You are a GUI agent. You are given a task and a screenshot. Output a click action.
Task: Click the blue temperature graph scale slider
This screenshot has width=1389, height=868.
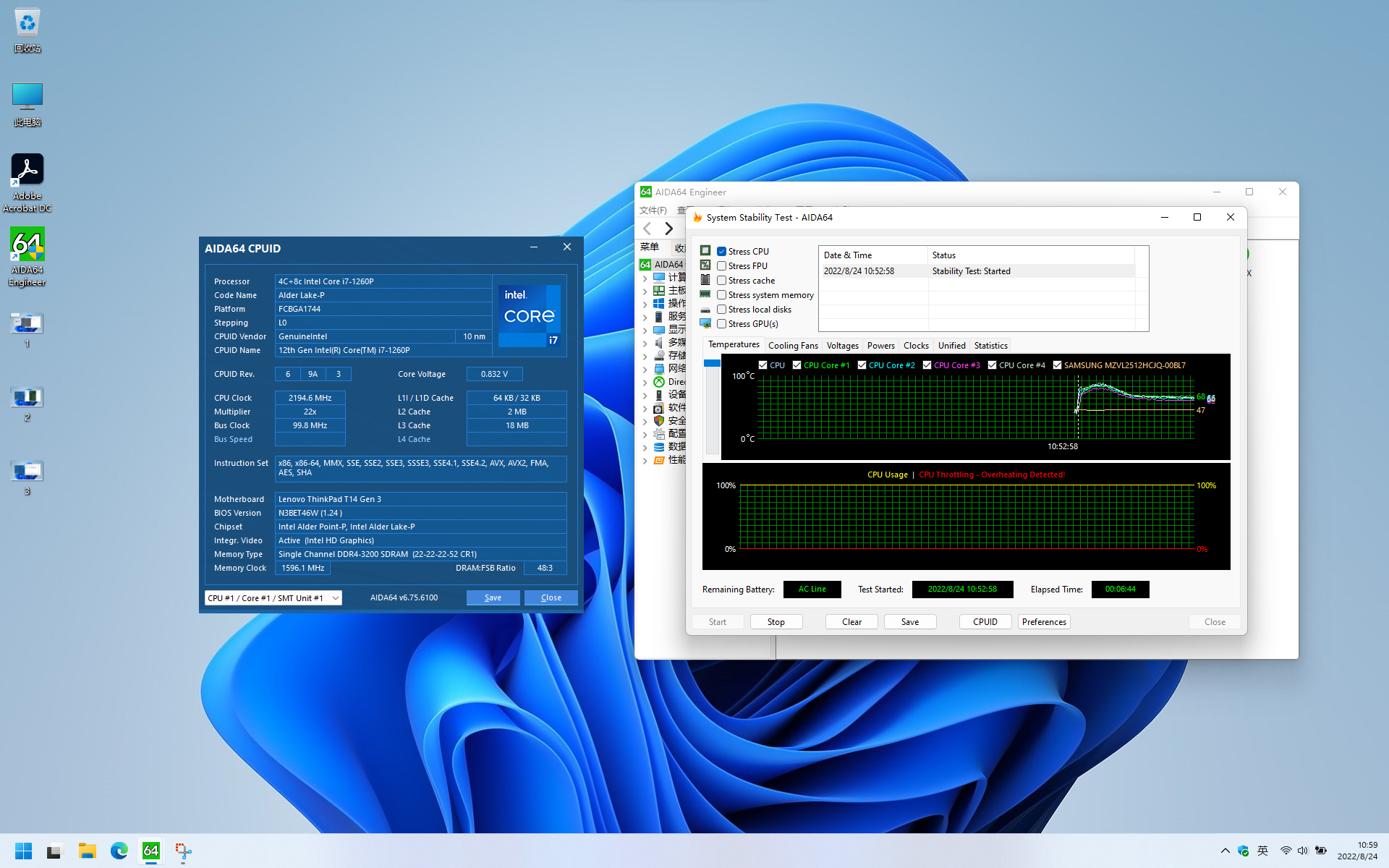coord(712,363)
